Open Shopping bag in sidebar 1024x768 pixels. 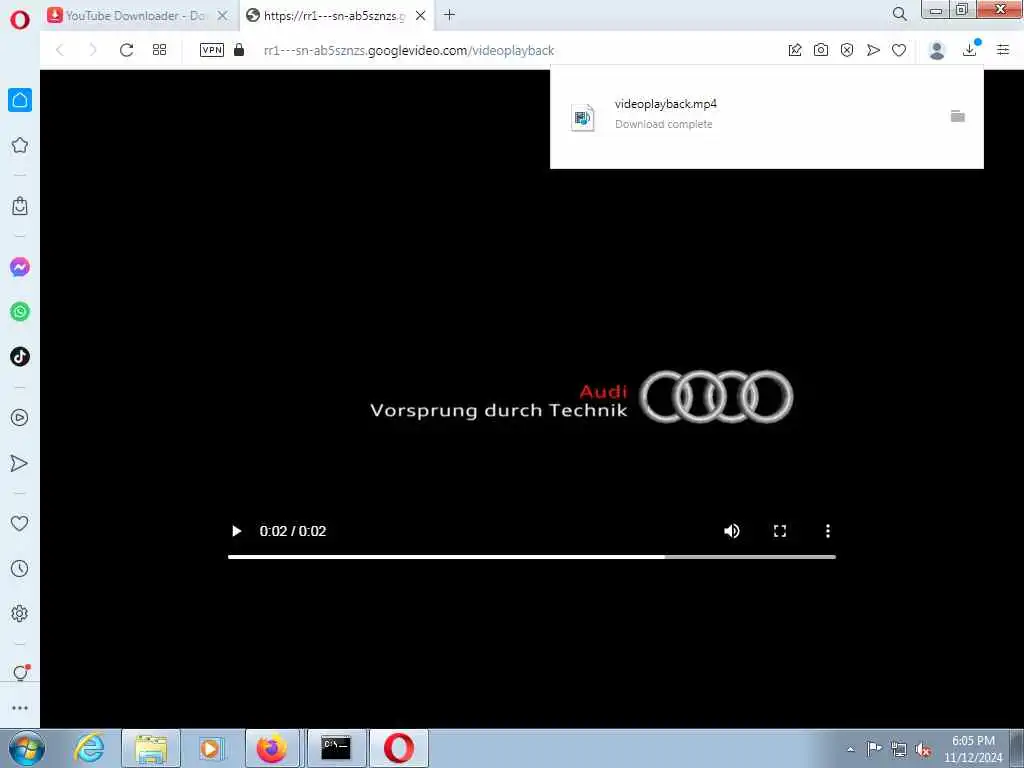[x=20, y=206]
